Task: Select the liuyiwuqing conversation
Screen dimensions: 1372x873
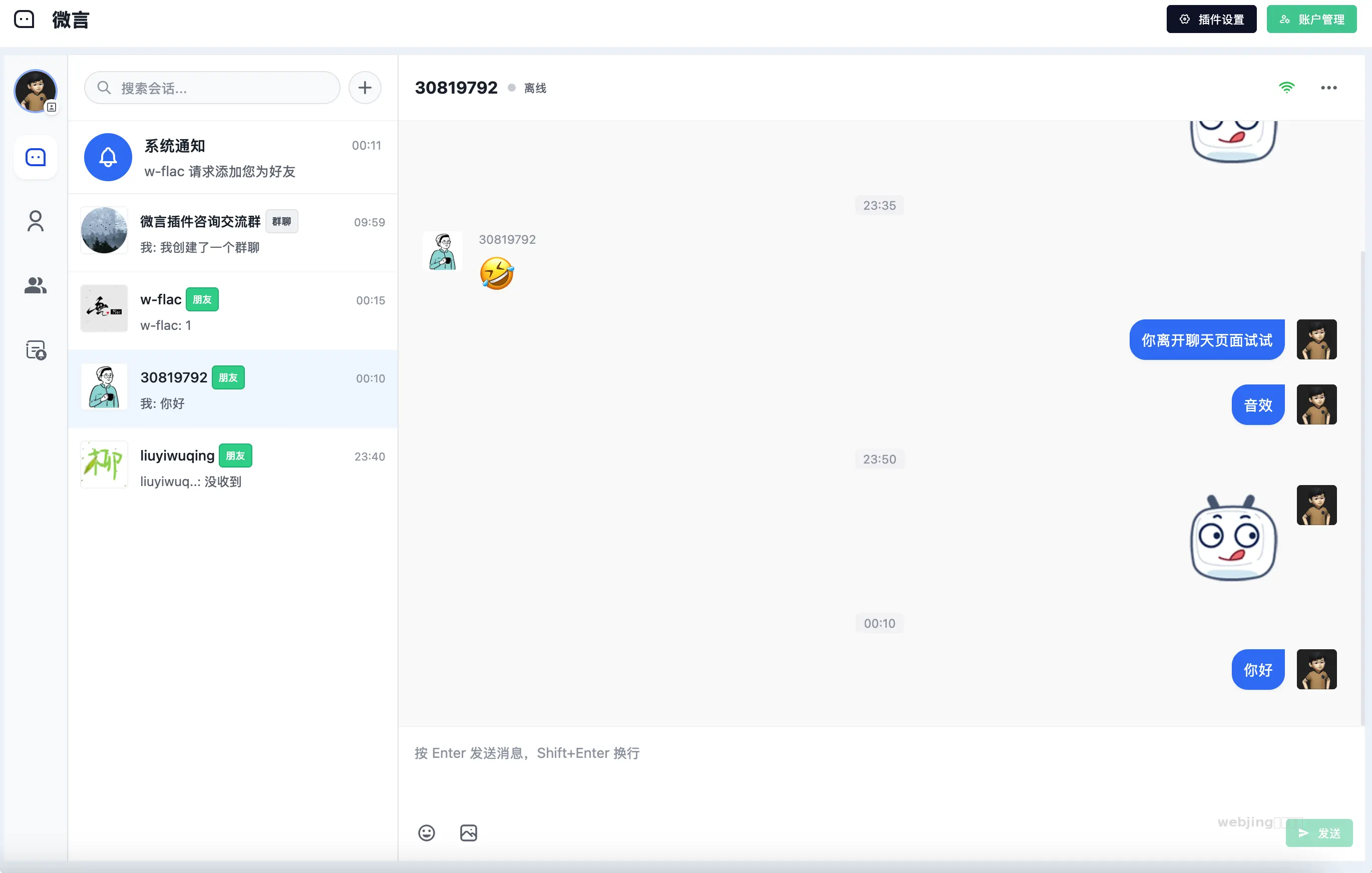Action: click(232, 468)
